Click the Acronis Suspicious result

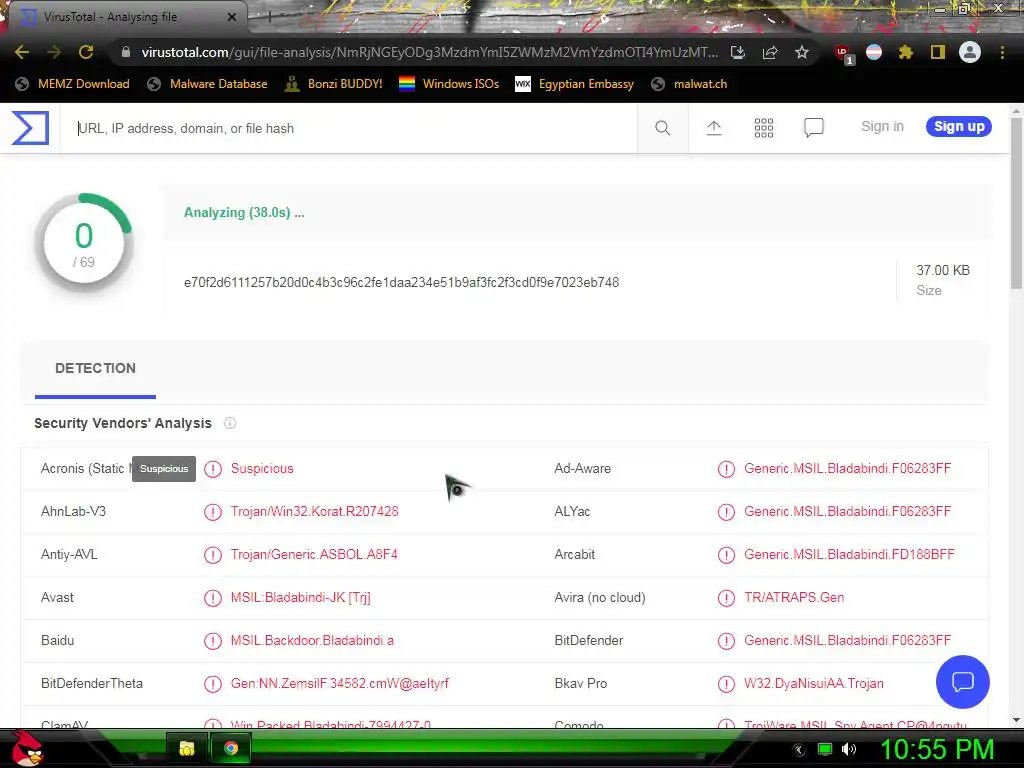tap(262, 469)
